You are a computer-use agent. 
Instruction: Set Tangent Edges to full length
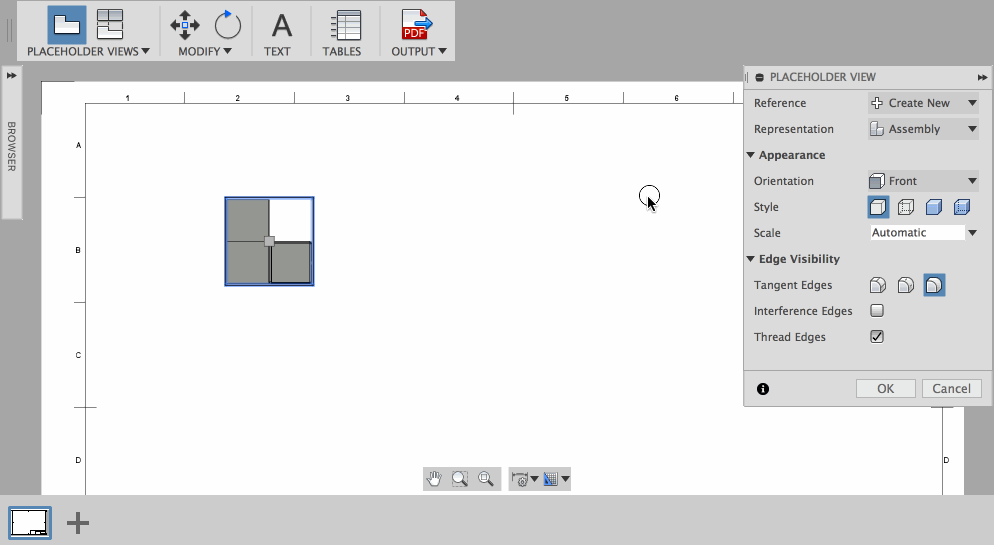(878, 285)
